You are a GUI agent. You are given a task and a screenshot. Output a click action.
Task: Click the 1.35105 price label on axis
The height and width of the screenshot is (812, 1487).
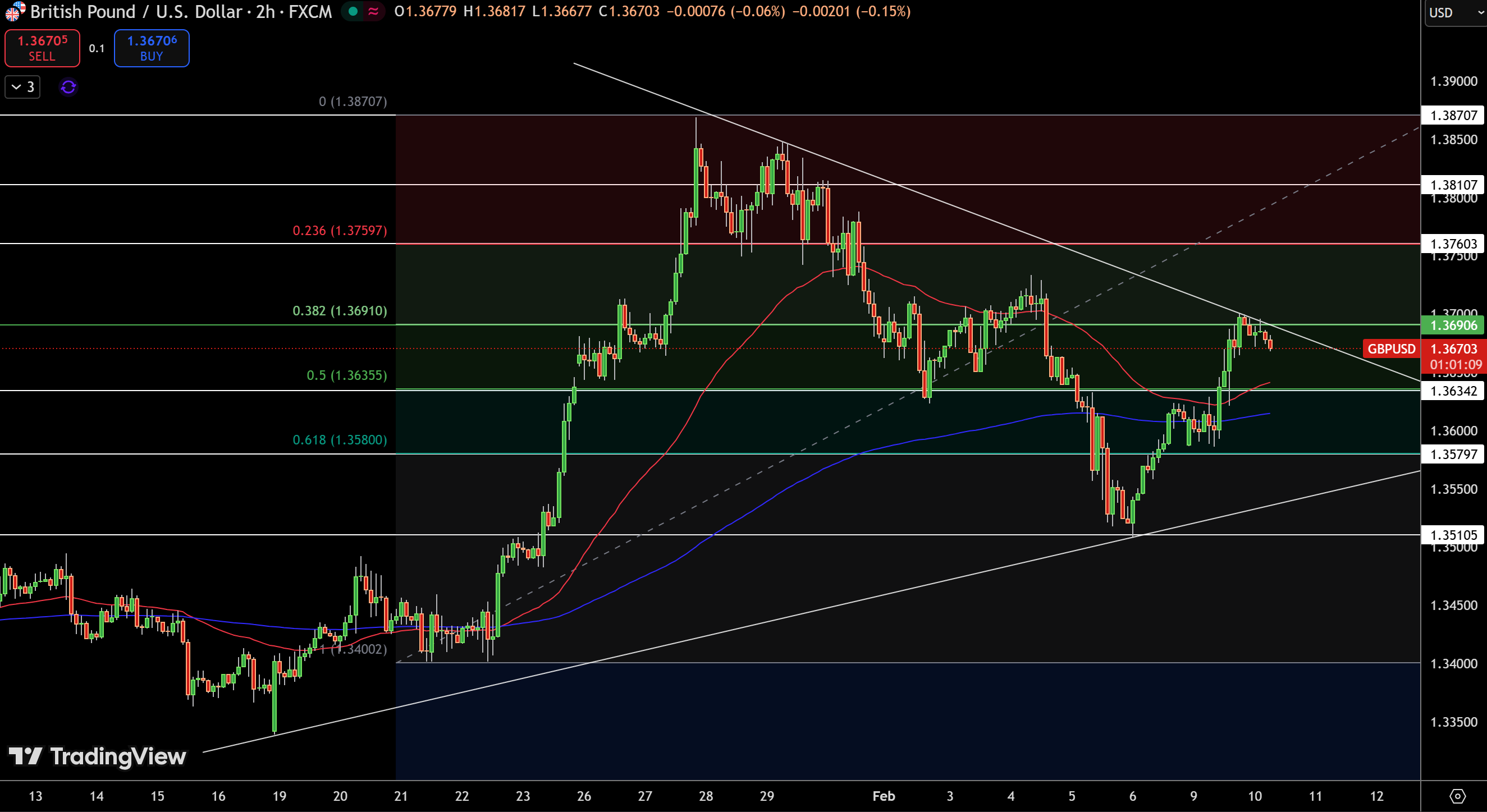(1453, 535)
